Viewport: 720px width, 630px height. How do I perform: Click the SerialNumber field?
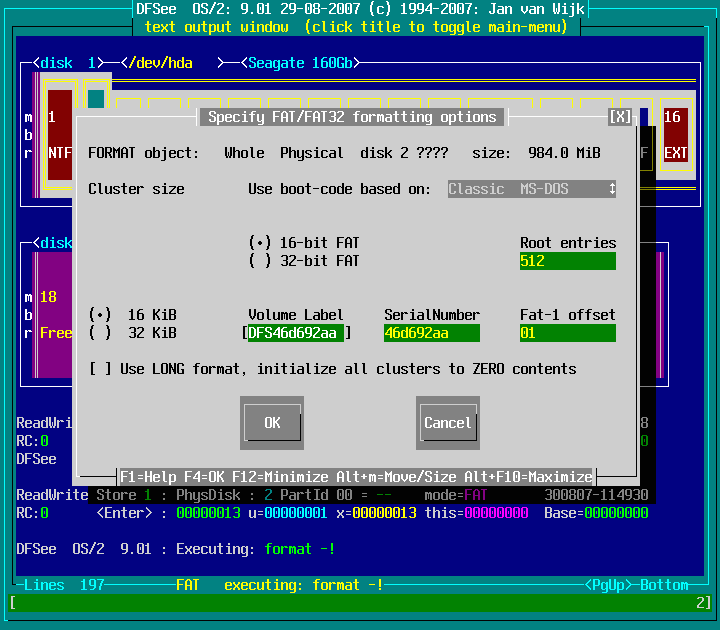[x=431, y=333]
